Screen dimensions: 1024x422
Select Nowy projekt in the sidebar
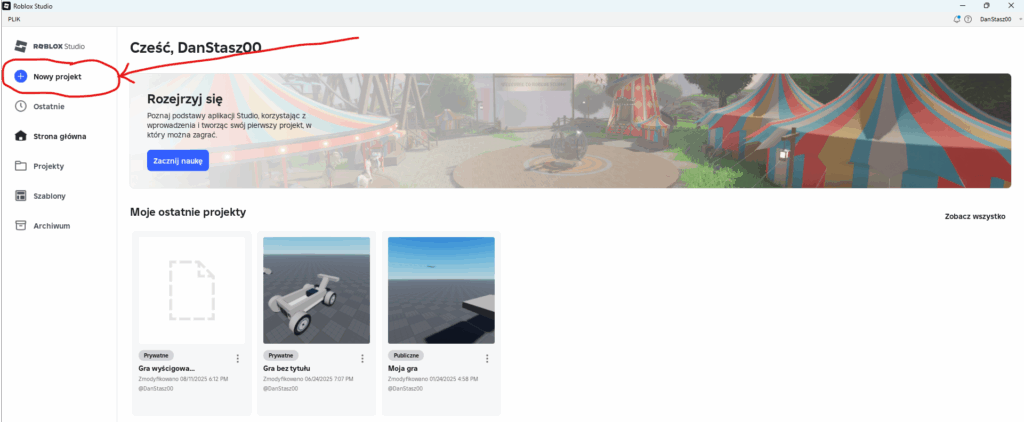coord(59,76)
